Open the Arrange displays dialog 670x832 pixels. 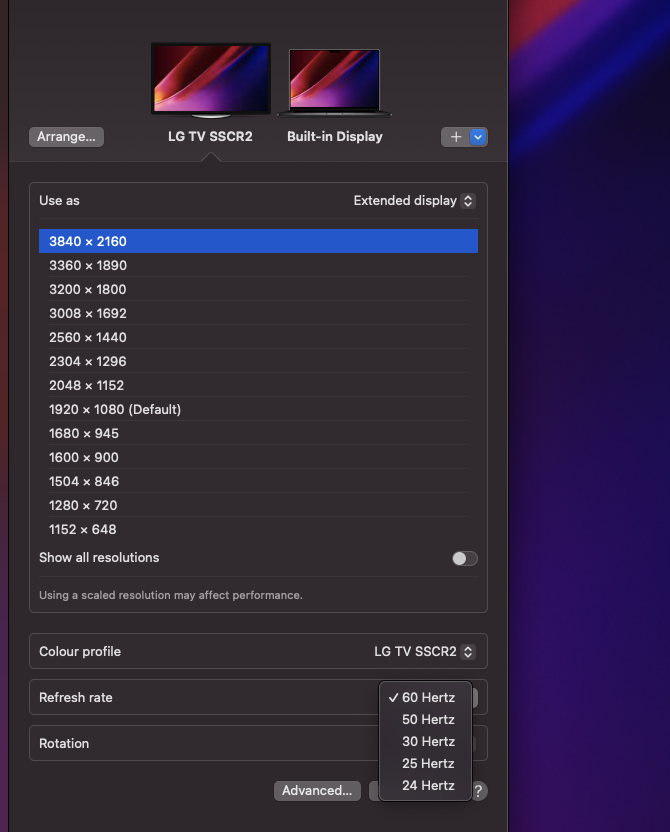point(66,136)
